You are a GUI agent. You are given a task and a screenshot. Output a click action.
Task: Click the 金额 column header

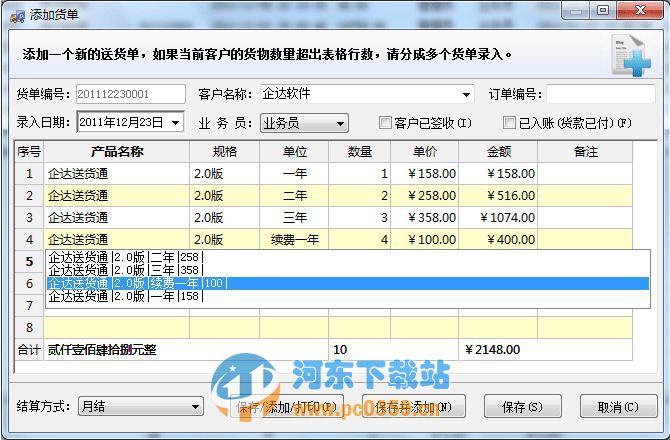click(x=498, y=152)
